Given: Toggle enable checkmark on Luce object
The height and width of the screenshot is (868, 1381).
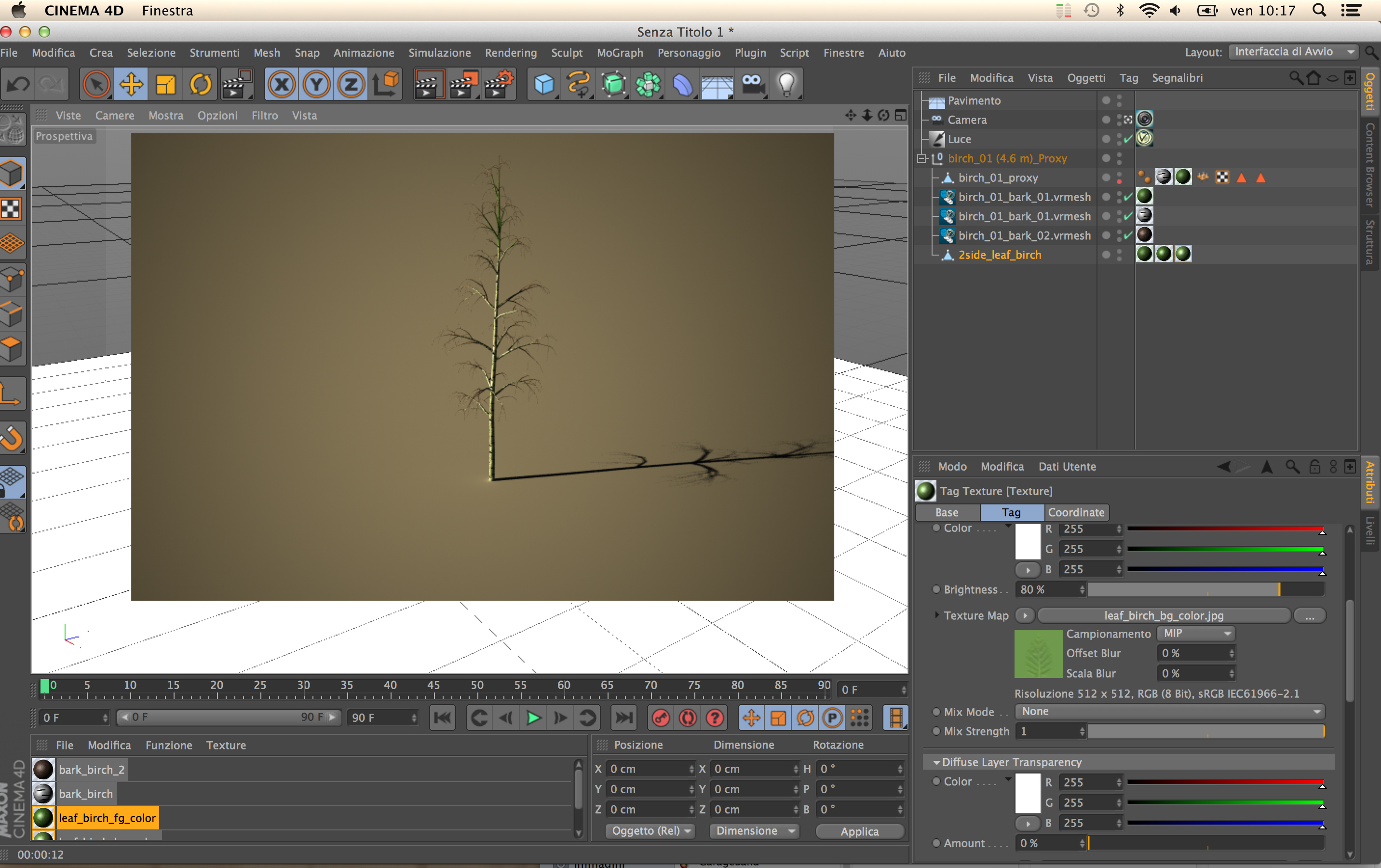Looking at the screenshot, I should (x=1128, y=139).
